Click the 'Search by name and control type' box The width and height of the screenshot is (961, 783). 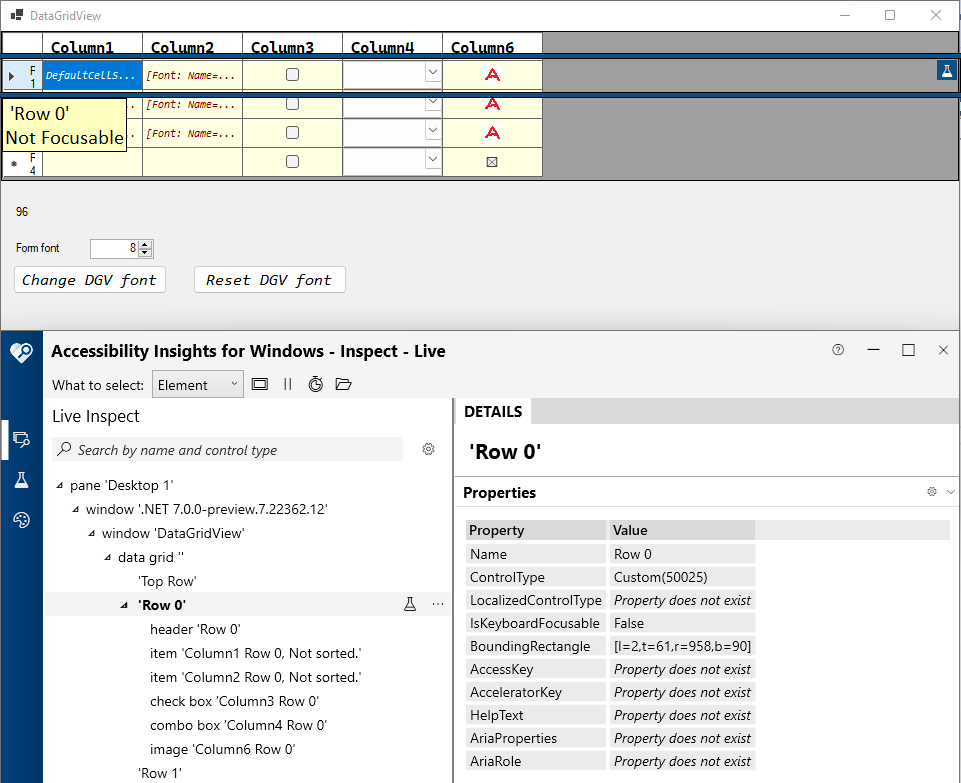pyautogui.click(x=227, y=450)
